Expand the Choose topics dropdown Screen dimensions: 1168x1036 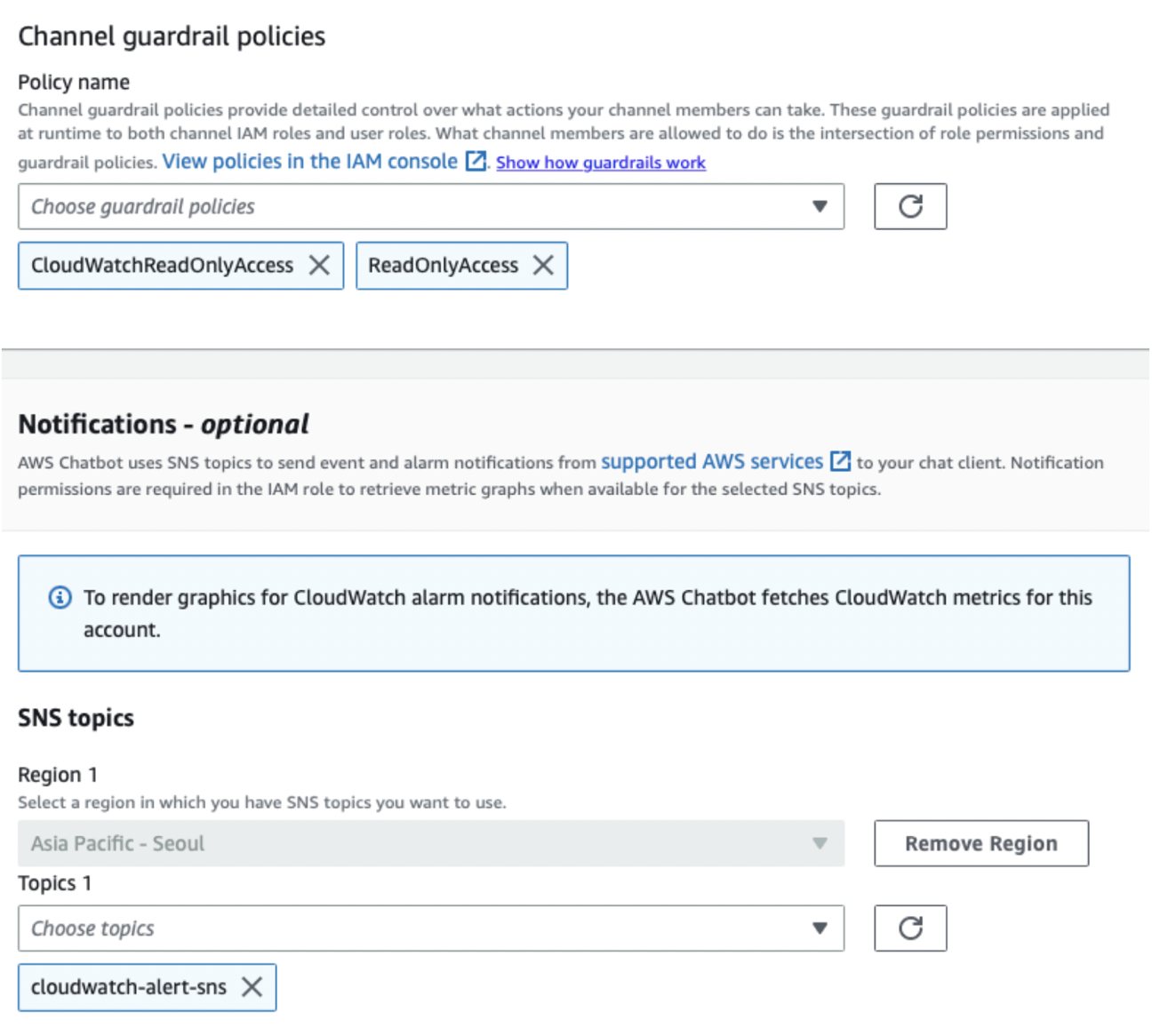(431, 928)
